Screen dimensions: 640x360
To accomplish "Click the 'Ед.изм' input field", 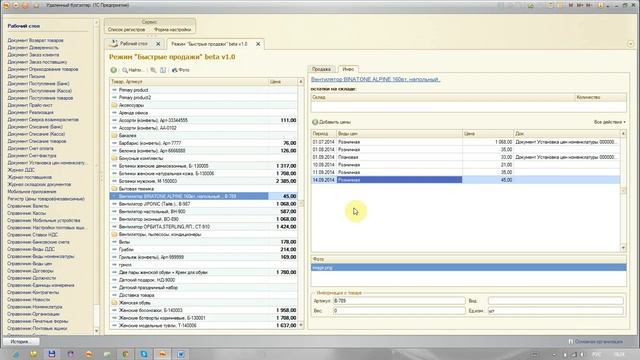I will [x=556, y=311].
